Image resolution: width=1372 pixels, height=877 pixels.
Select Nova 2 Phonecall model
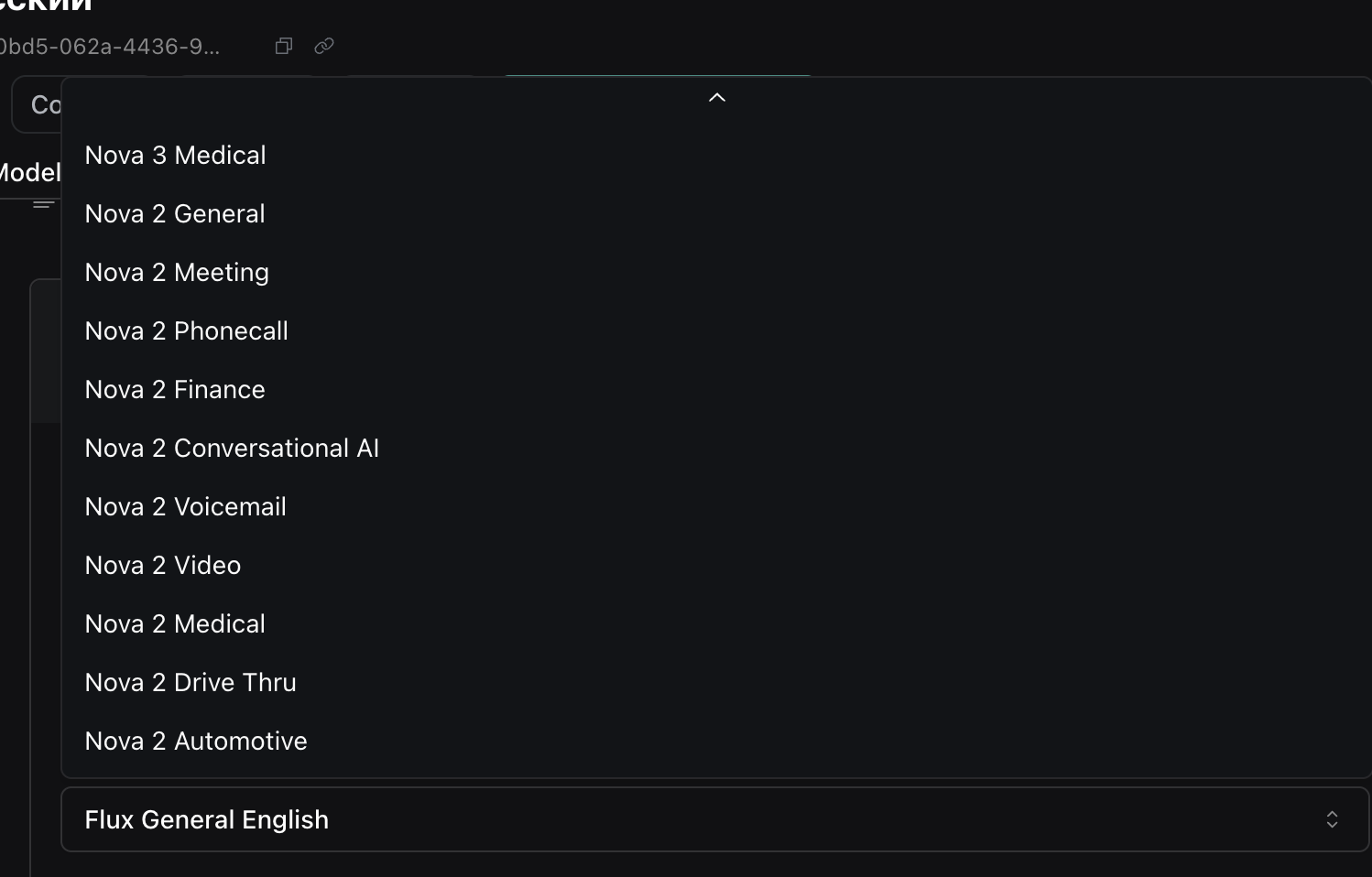click(186, 331)
